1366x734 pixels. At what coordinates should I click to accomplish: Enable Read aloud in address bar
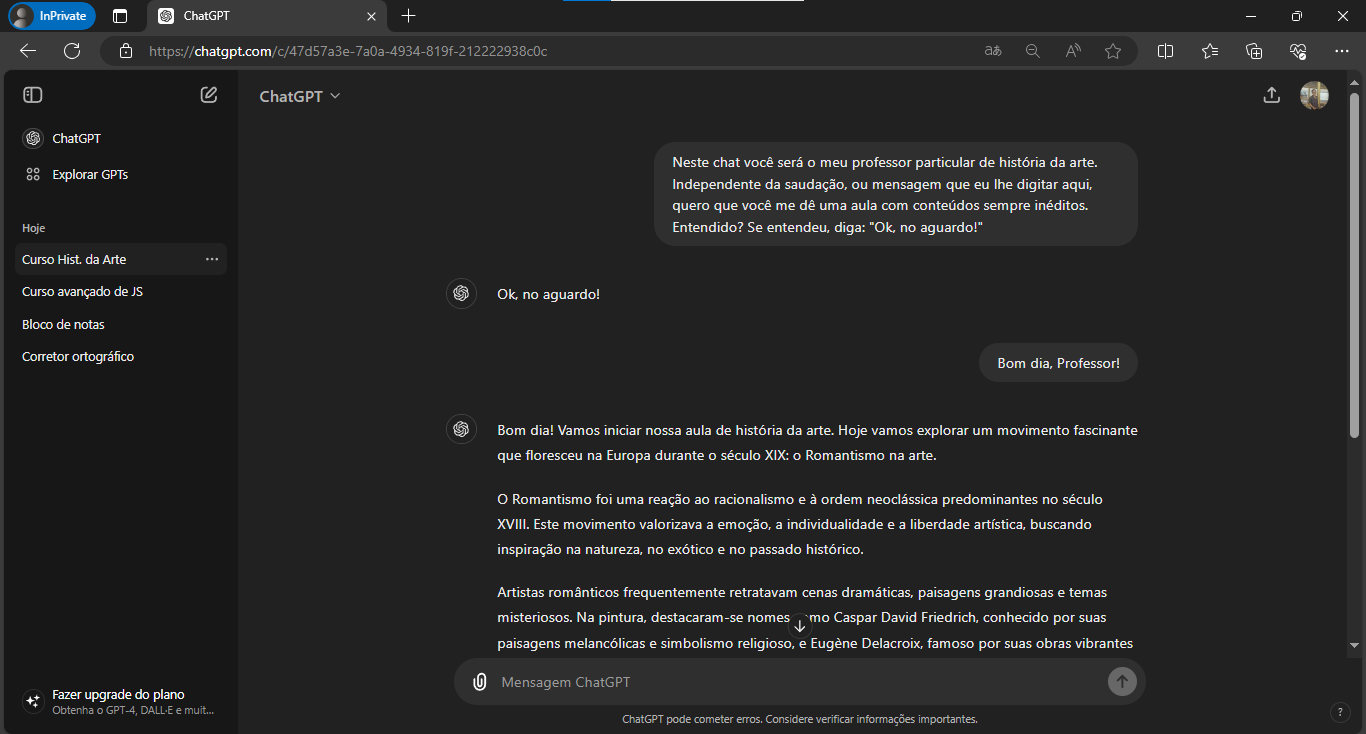coord(1073,51)
